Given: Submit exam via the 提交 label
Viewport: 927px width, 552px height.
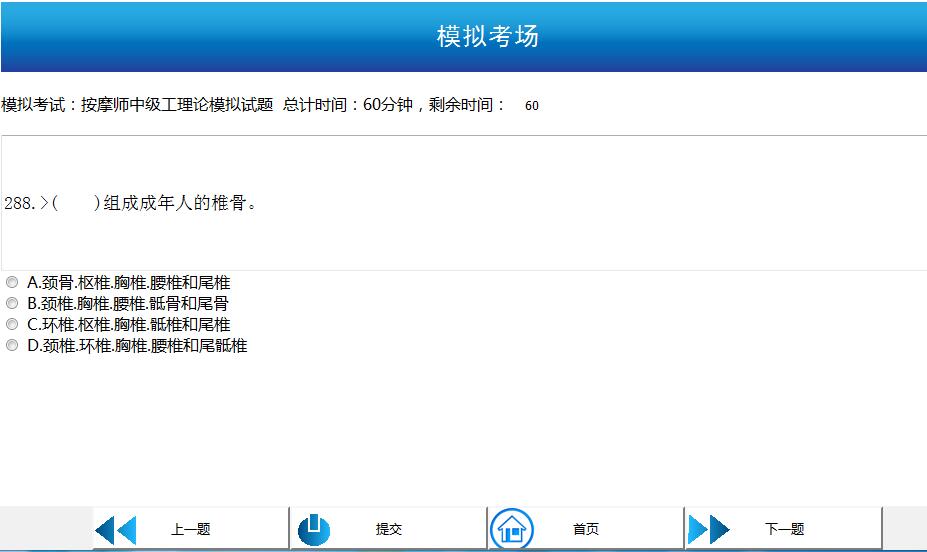Looking at the screenshot, I should [x=388, y=530].
